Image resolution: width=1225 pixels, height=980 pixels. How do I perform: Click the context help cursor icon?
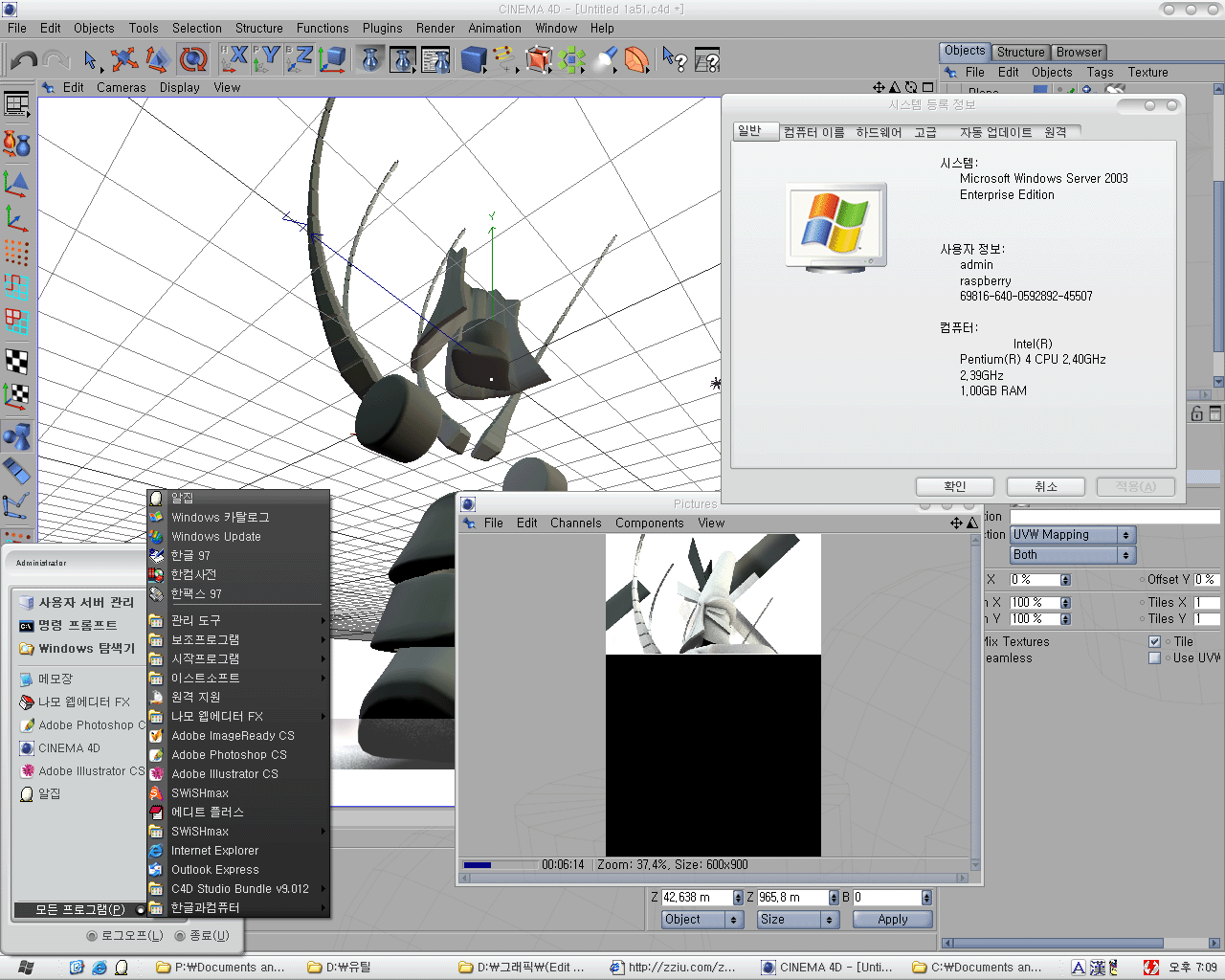[675, 60]
